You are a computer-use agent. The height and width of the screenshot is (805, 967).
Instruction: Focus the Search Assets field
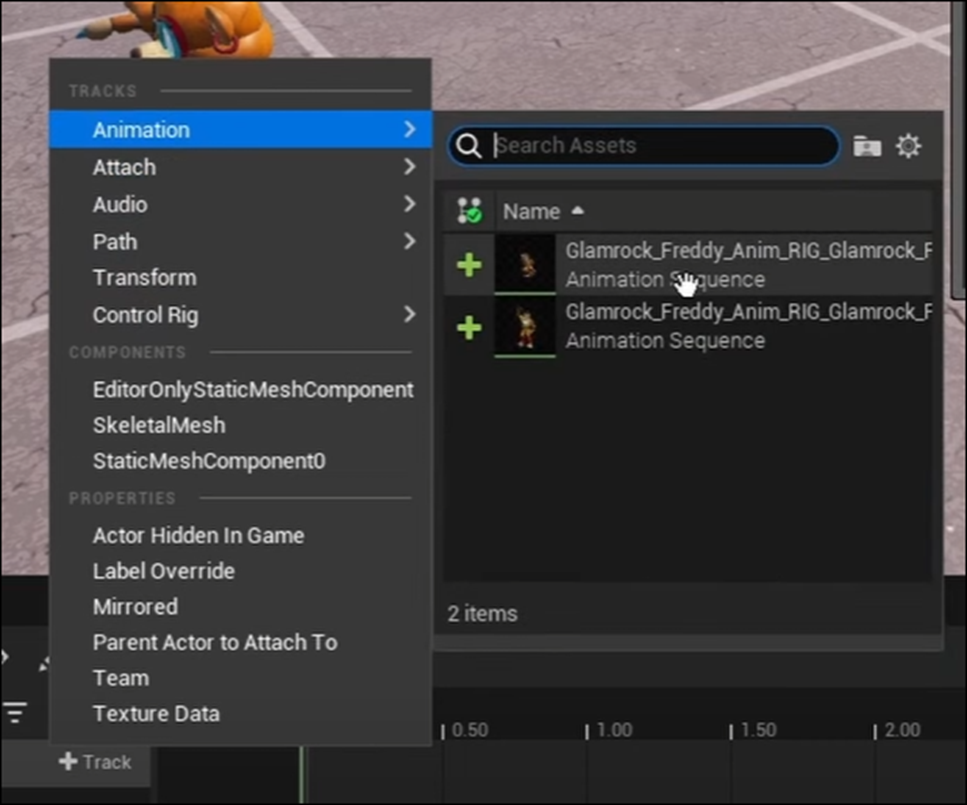[x=643, y=146]
